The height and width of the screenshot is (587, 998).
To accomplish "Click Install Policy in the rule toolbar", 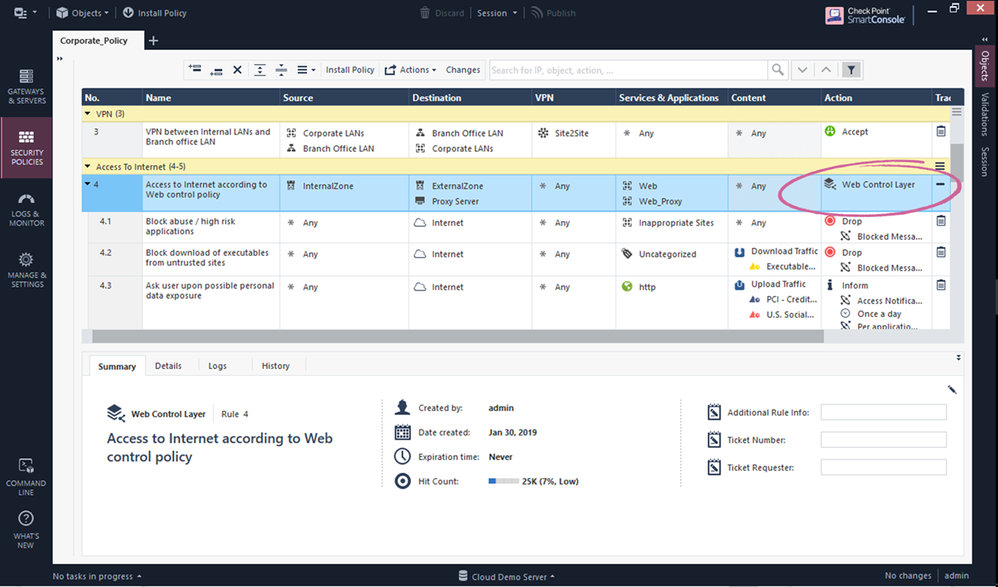I will 349,70.
